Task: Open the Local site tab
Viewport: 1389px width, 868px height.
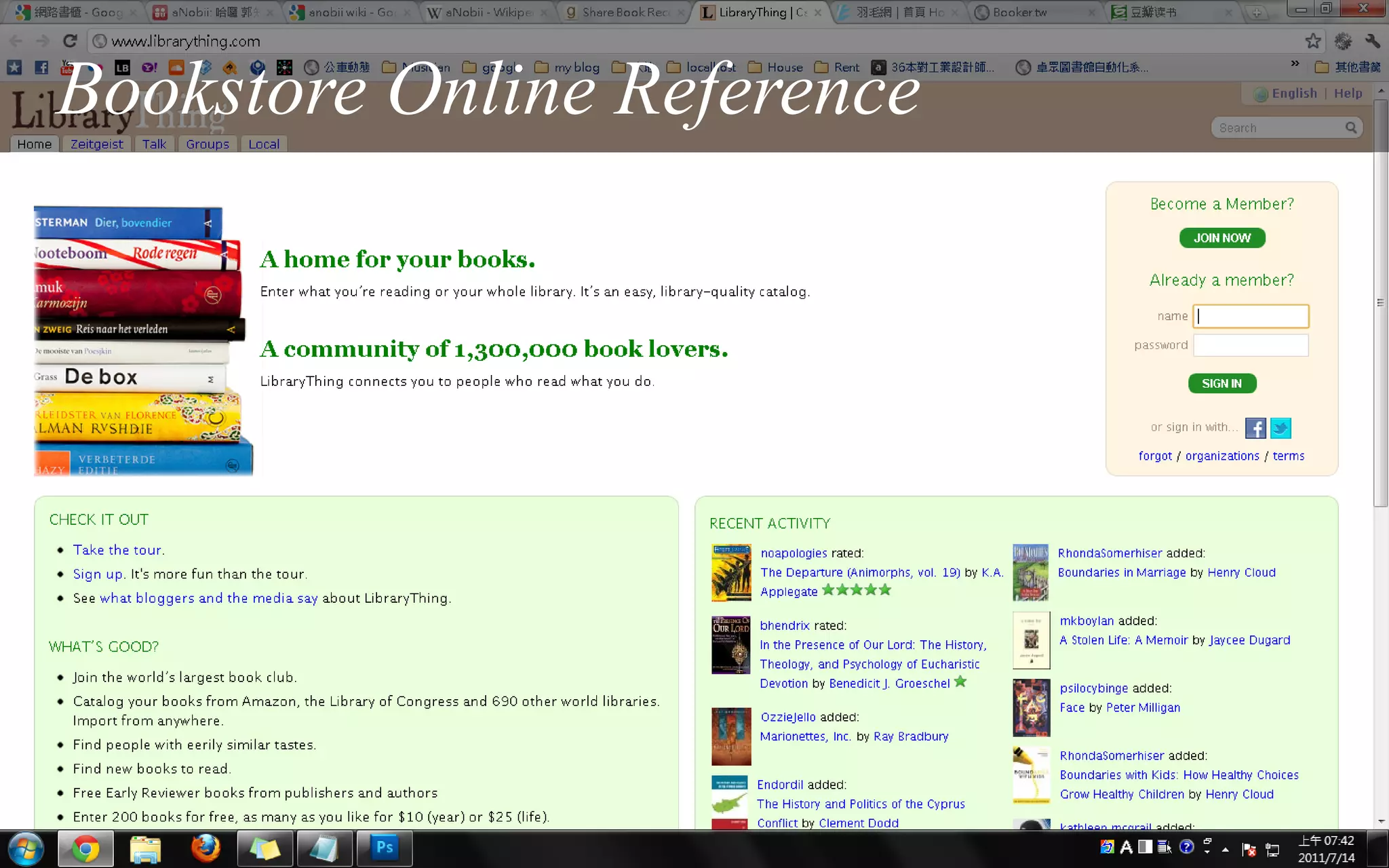Action: click(x=264, y=144)
